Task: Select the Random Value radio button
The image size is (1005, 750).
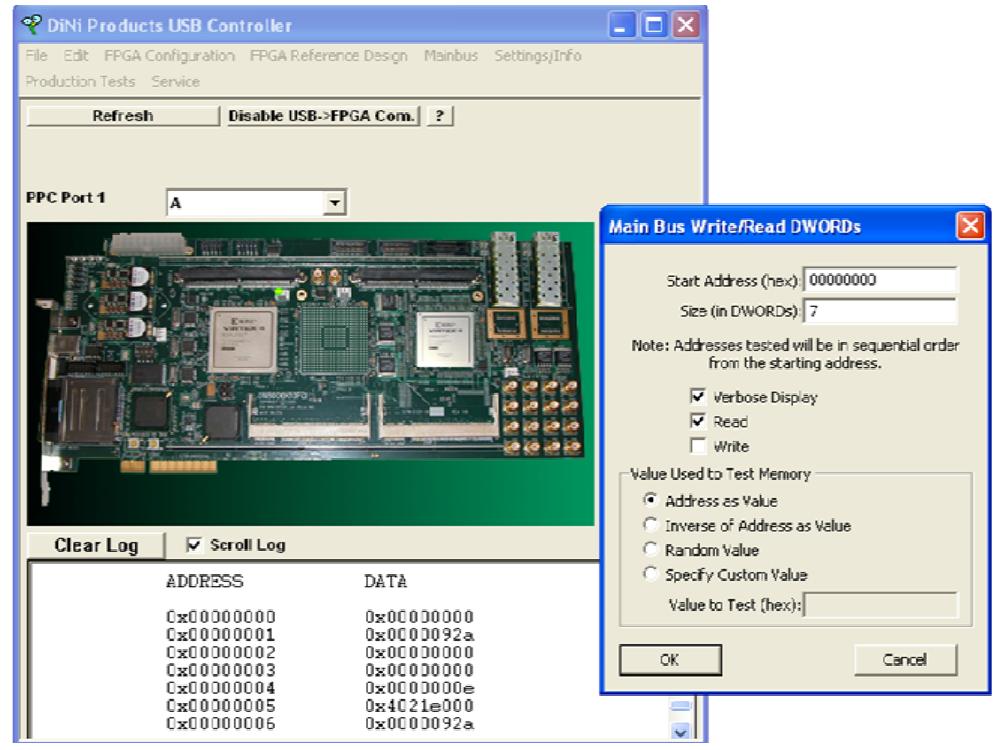Action: point(651,549)
